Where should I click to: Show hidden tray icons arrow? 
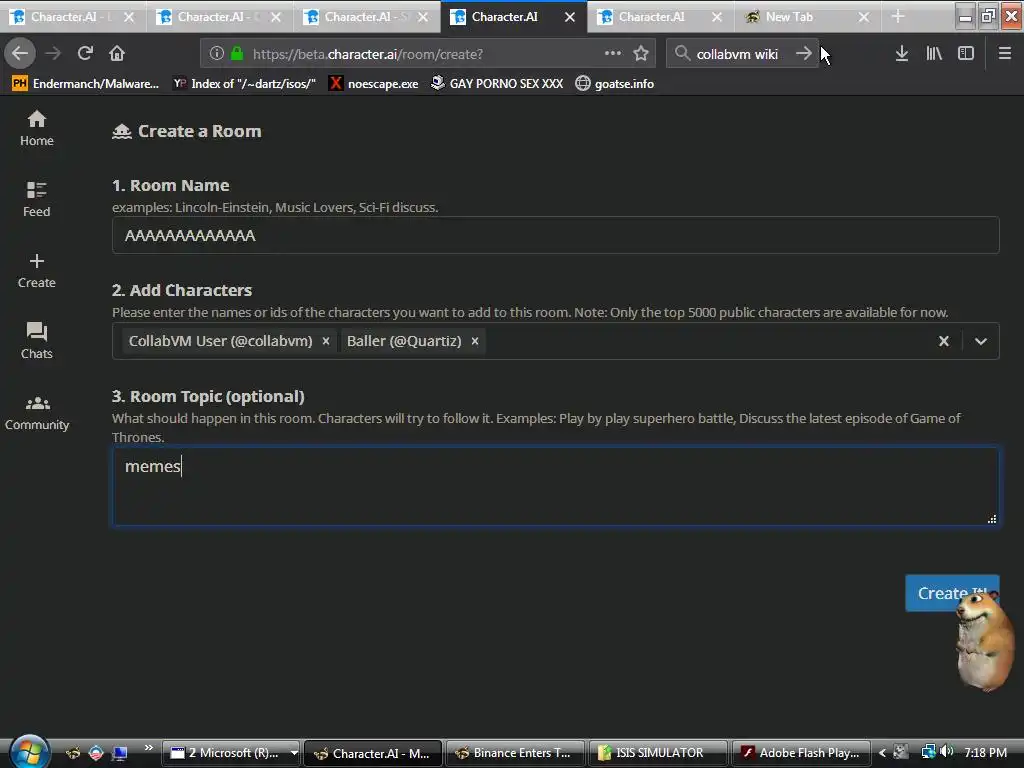[882, 752]
